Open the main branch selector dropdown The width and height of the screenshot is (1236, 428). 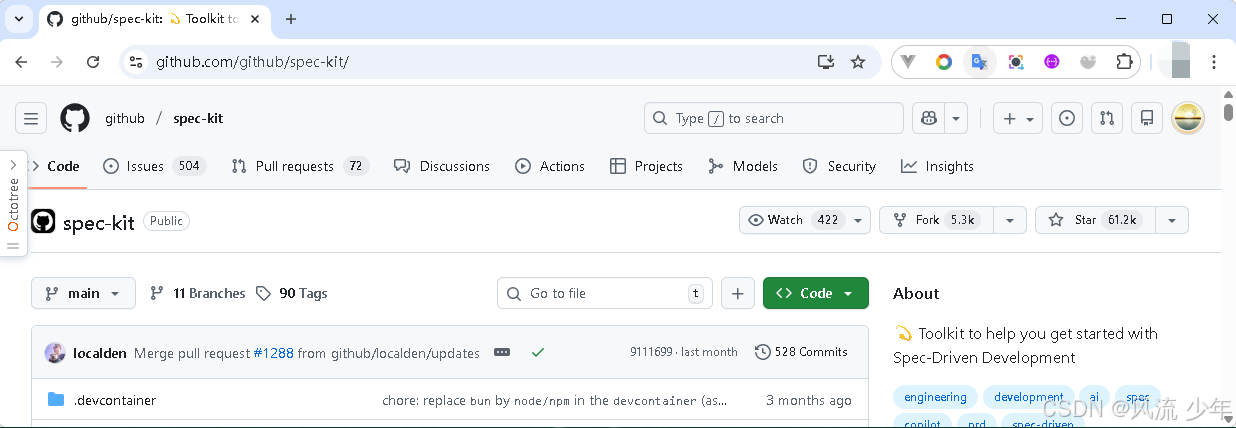click(x=83, y=293)
